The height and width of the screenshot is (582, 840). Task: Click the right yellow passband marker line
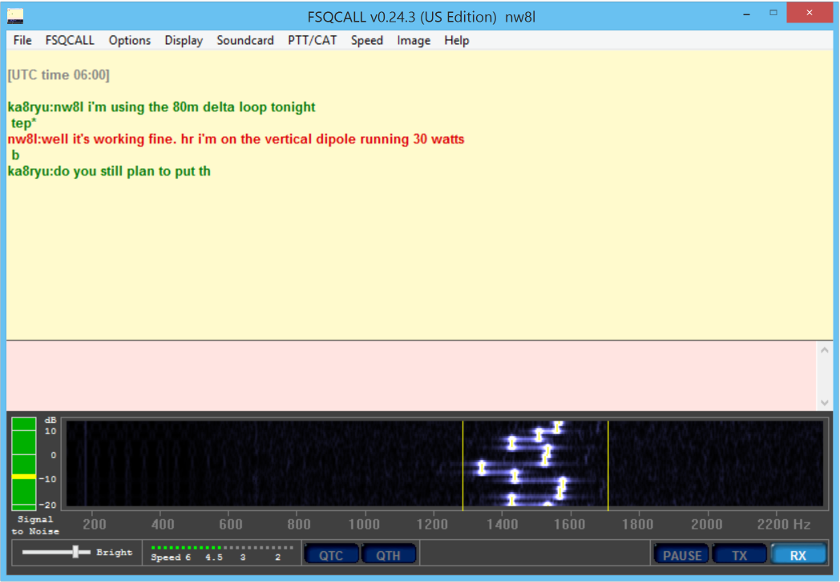pos(608,465)
